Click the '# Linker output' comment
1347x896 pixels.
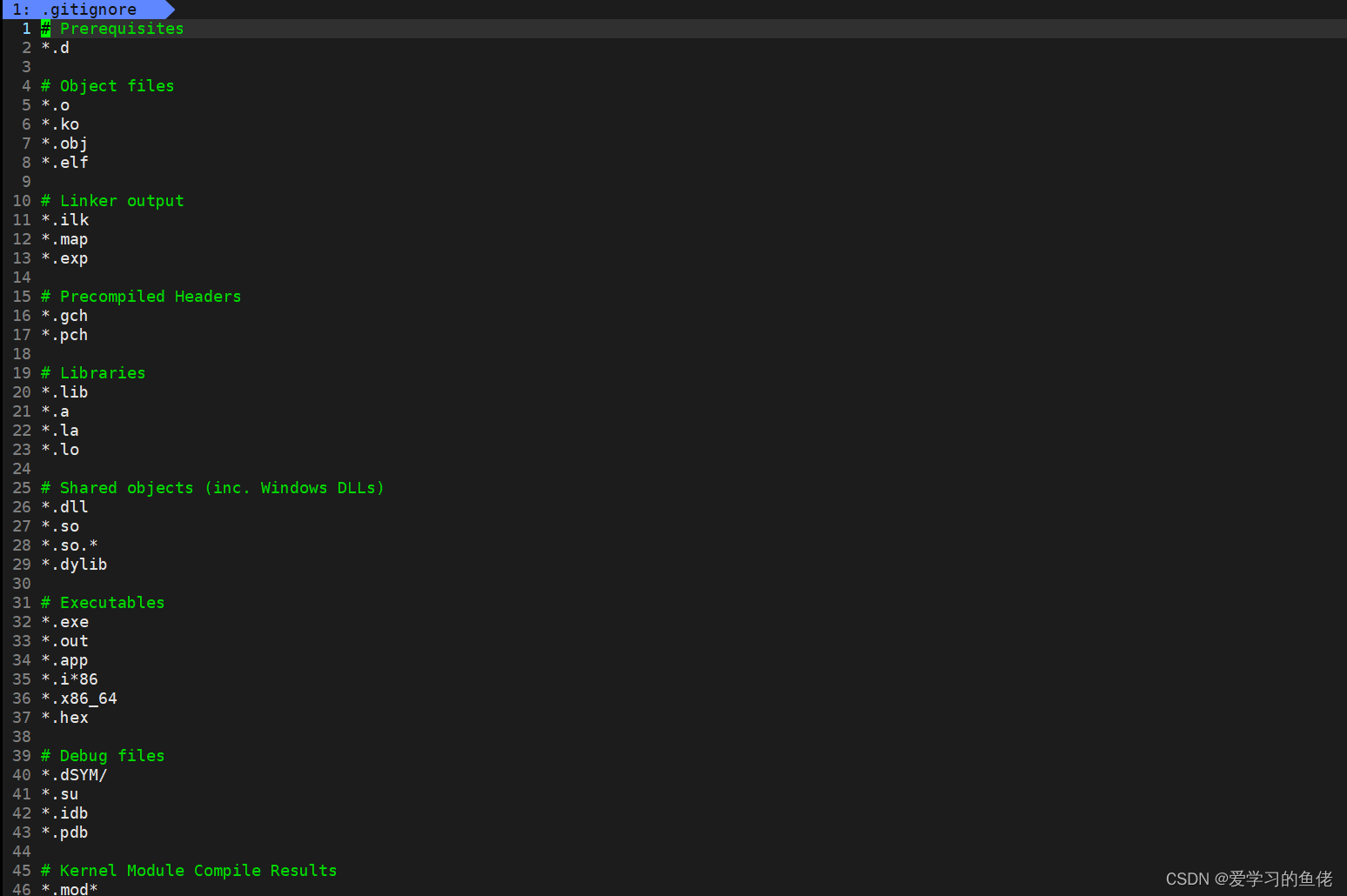pyautogui.click(x=112, y=201)
